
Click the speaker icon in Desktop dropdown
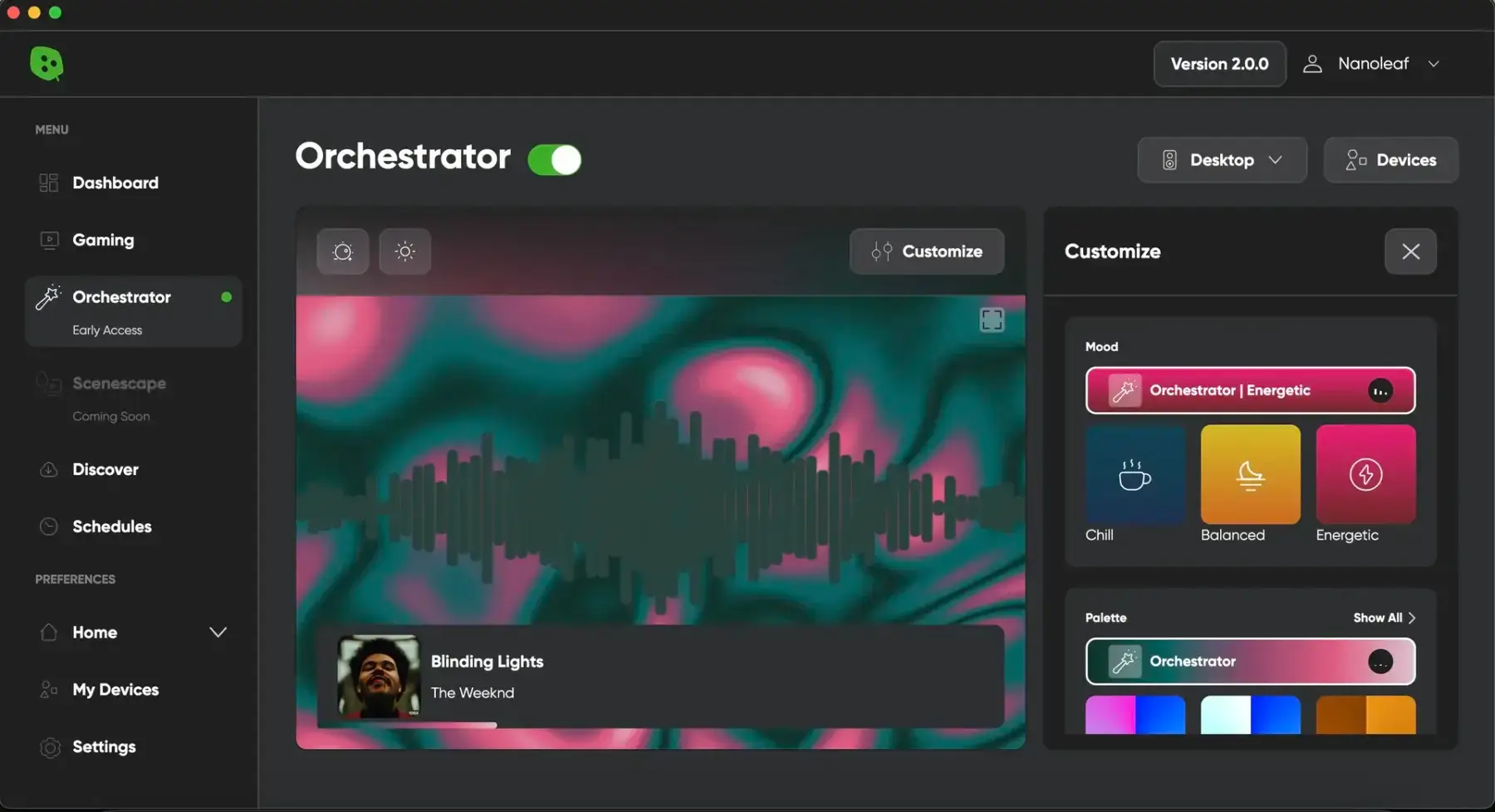(x=1169, y=159)
